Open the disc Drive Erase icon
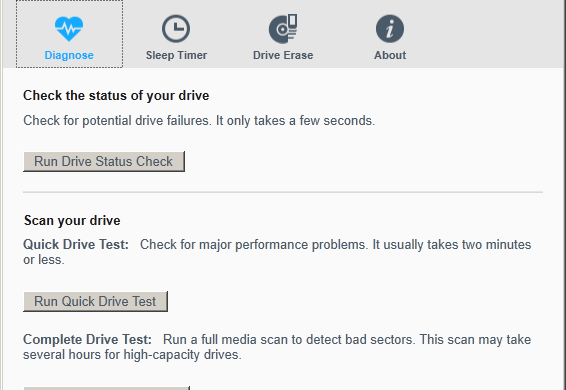This screenshot has height=390, width=566. 283,29
